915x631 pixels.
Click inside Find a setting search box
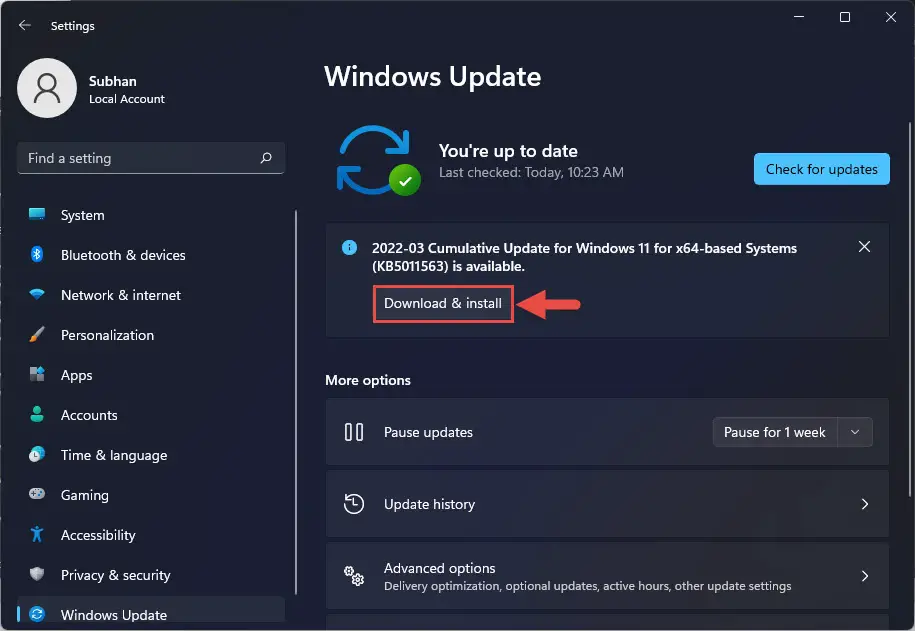point(151,158)
